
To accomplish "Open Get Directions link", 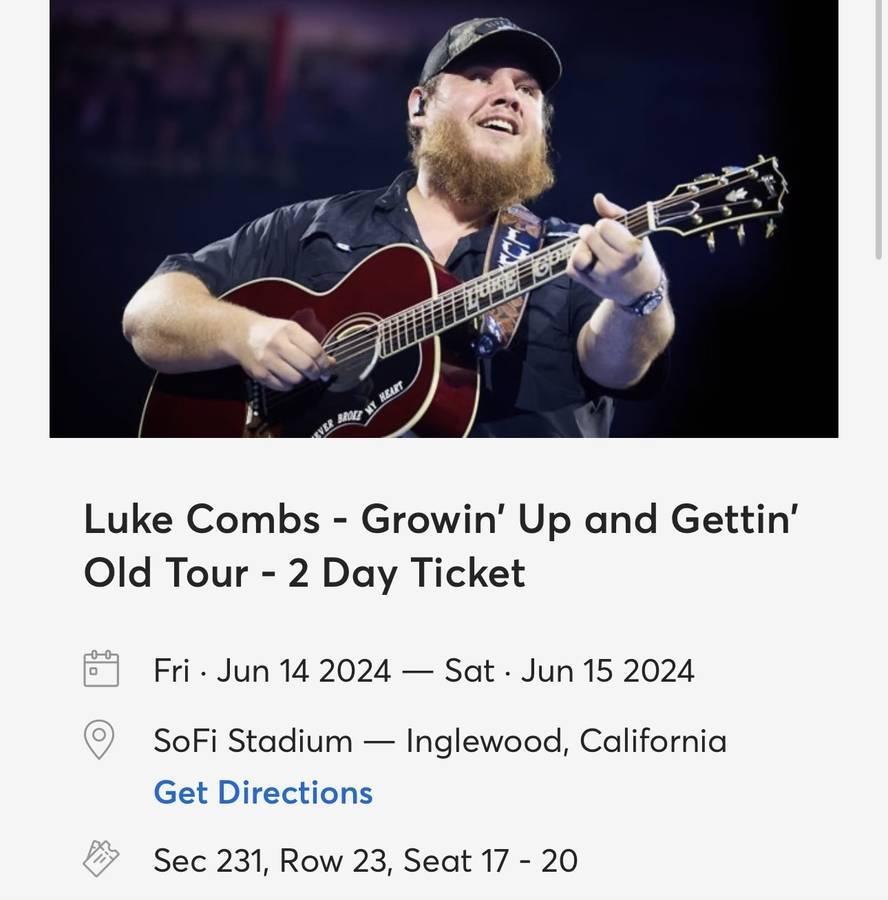I will pyautogui.click(x=263, y=793).
